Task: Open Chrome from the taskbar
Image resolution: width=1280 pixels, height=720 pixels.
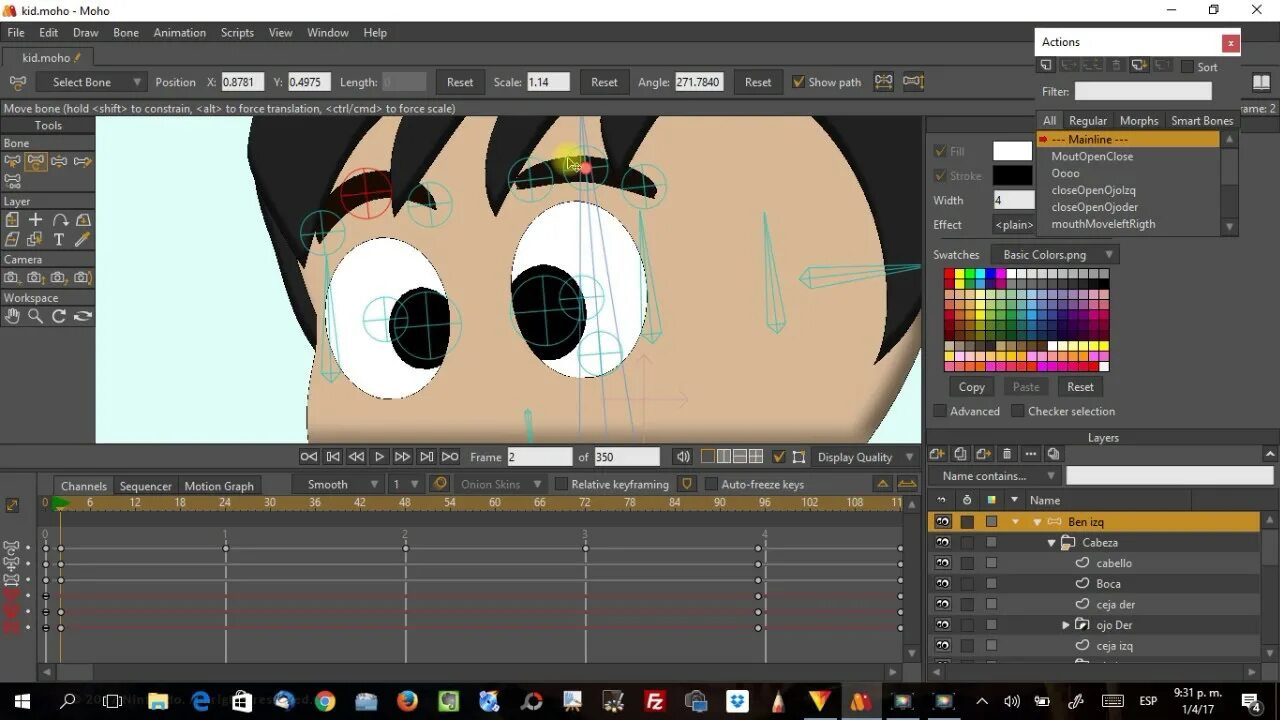Action: 324,701
